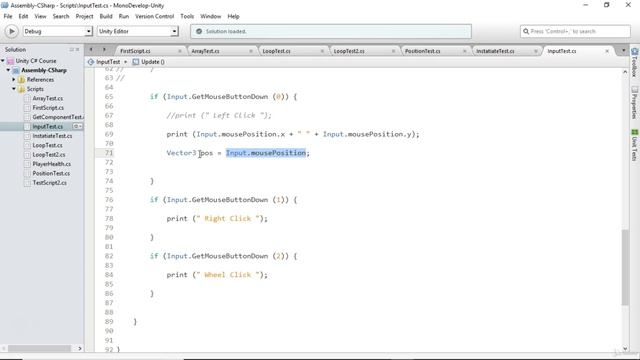Open the Toolbox side pad
640x360 pixels.
[634, 62]
